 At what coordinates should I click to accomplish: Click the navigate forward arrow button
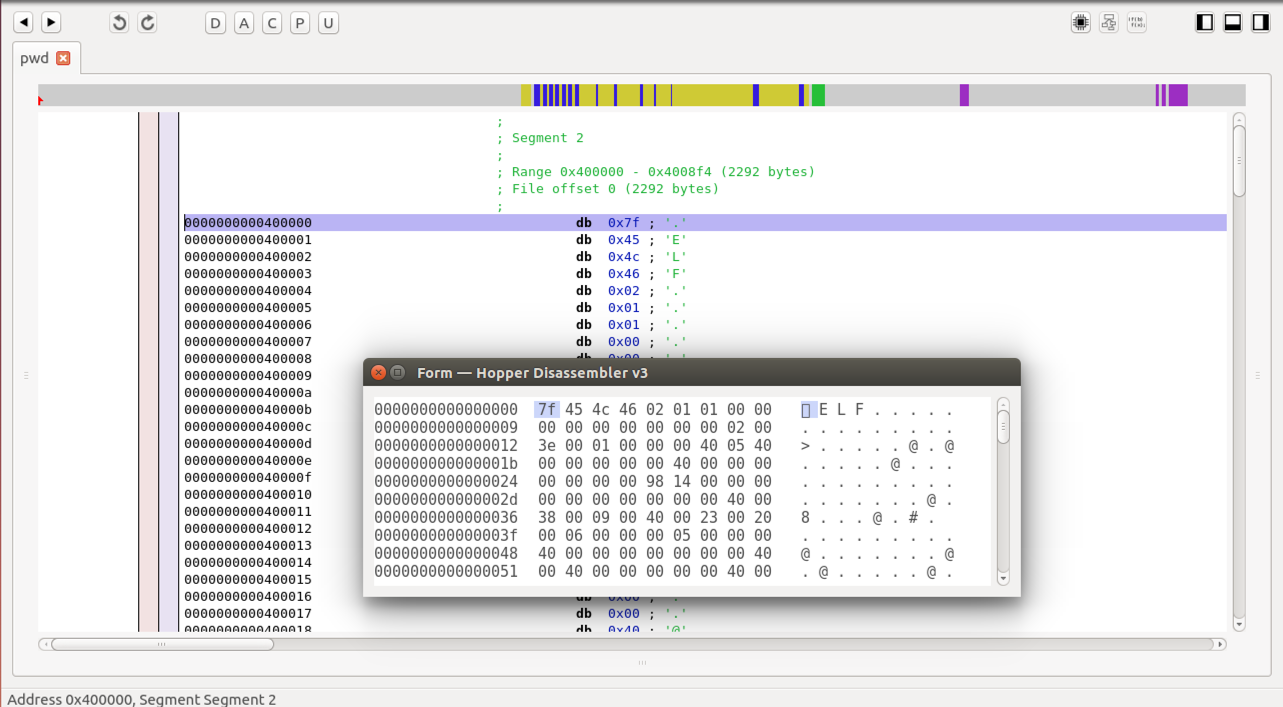point(51,22)
